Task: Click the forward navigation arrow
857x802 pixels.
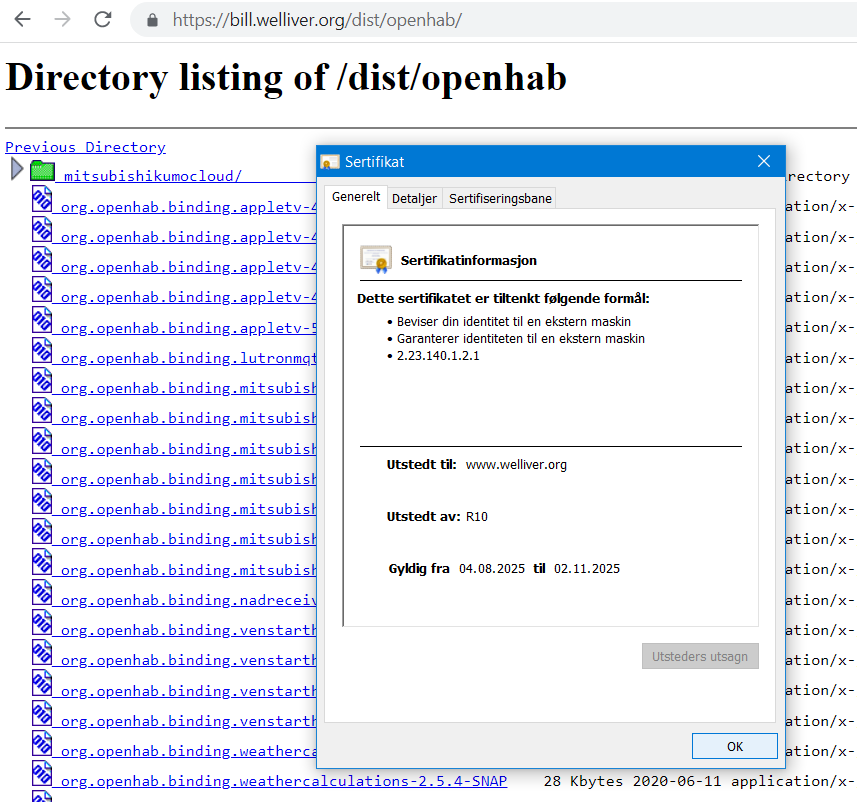Action: pos(61,19)
